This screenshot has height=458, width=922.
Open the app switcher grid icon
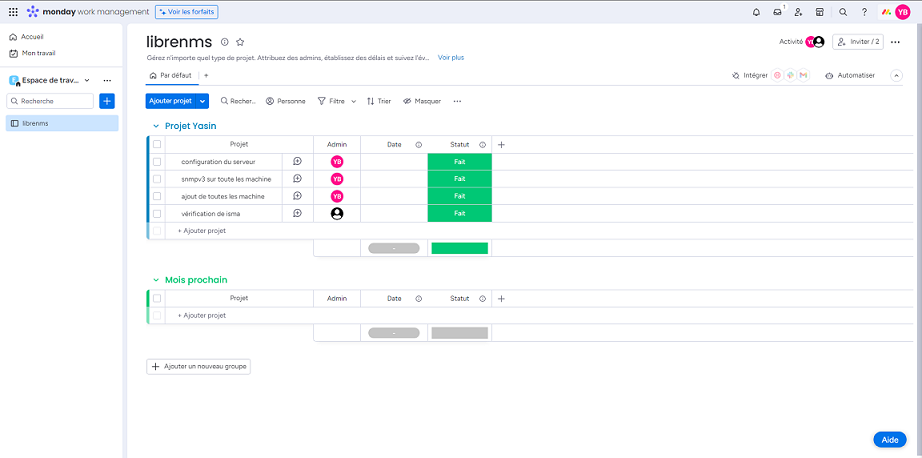click(x=13, y=12)
